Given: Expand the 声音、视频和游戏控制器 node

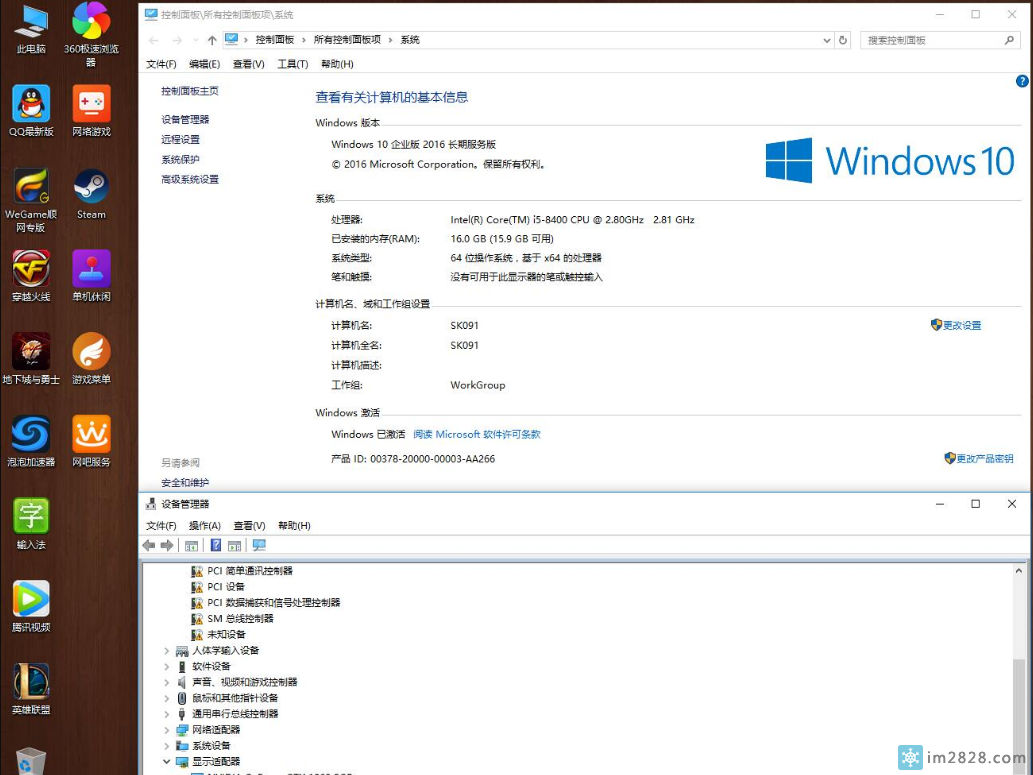Looking at the screenshot, I should click(x=167, y=682).
